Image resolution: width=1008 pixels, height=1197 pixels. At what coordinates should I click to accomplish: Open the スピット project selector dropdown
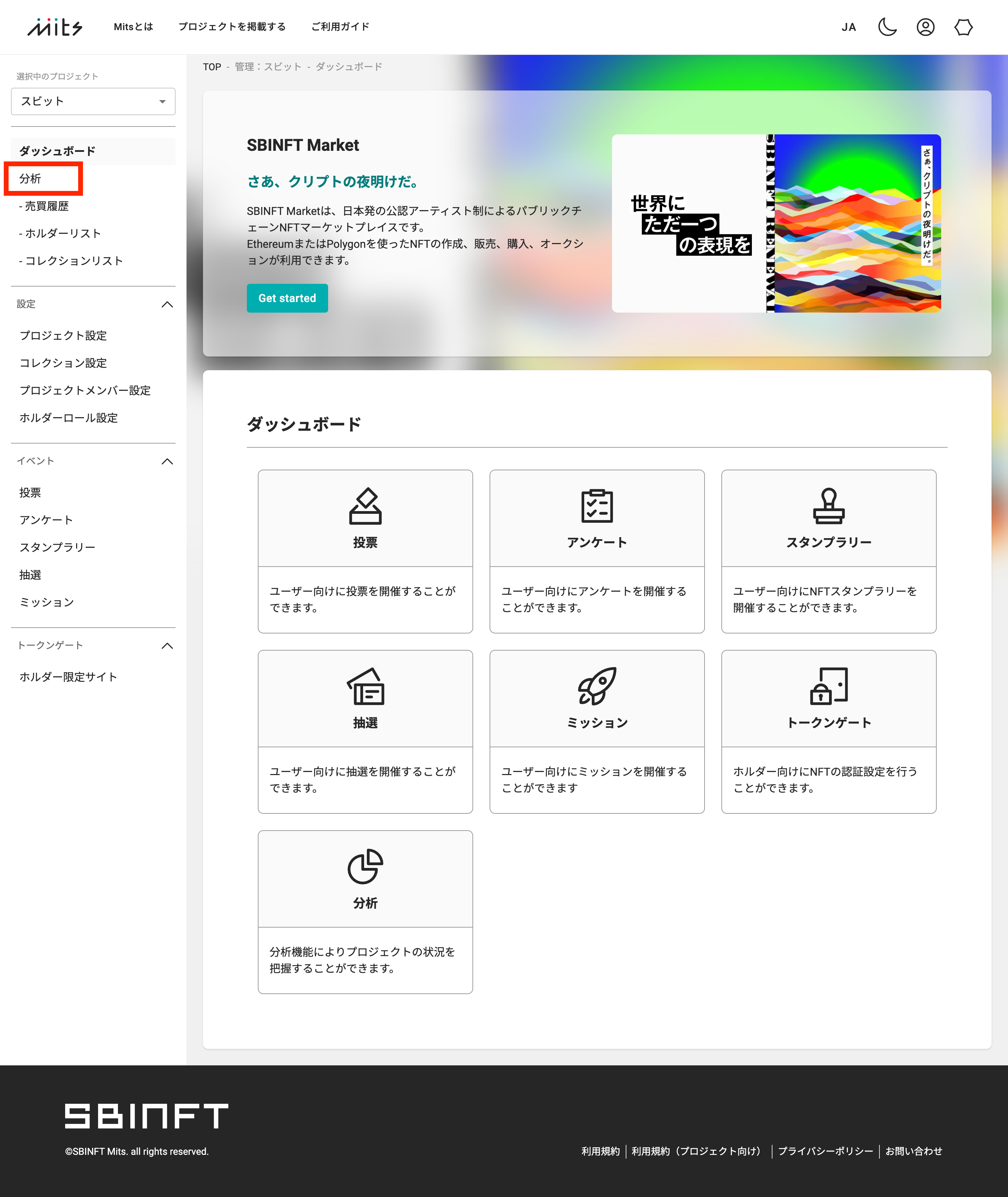pos(93,101)
